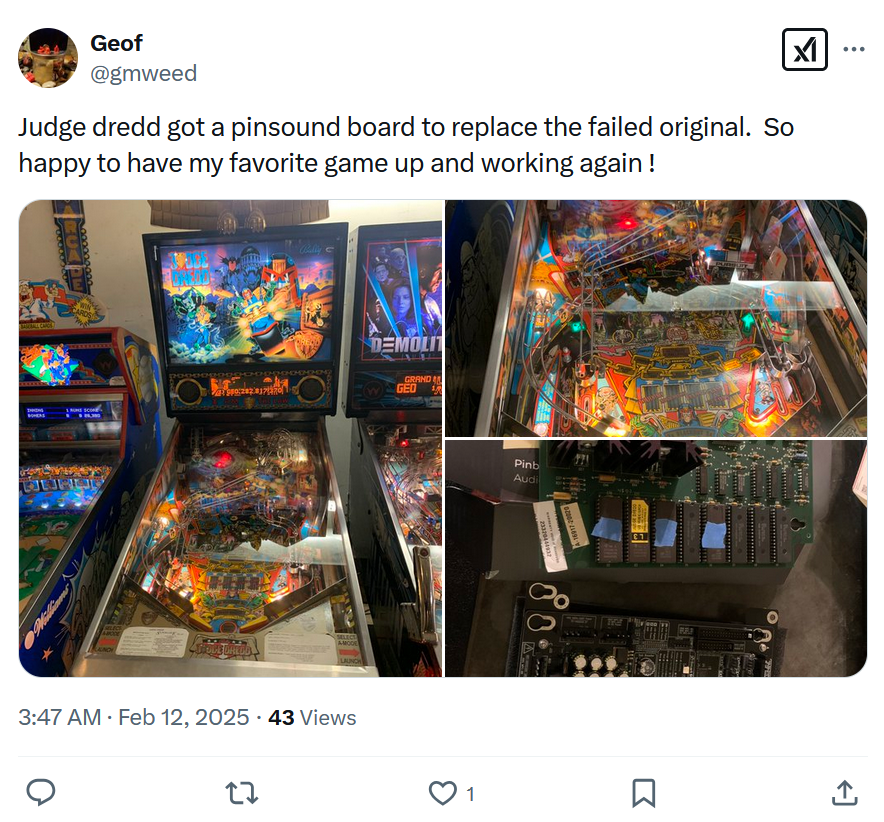
Task: Bookmark this post
Action: [x=643, y=793]
